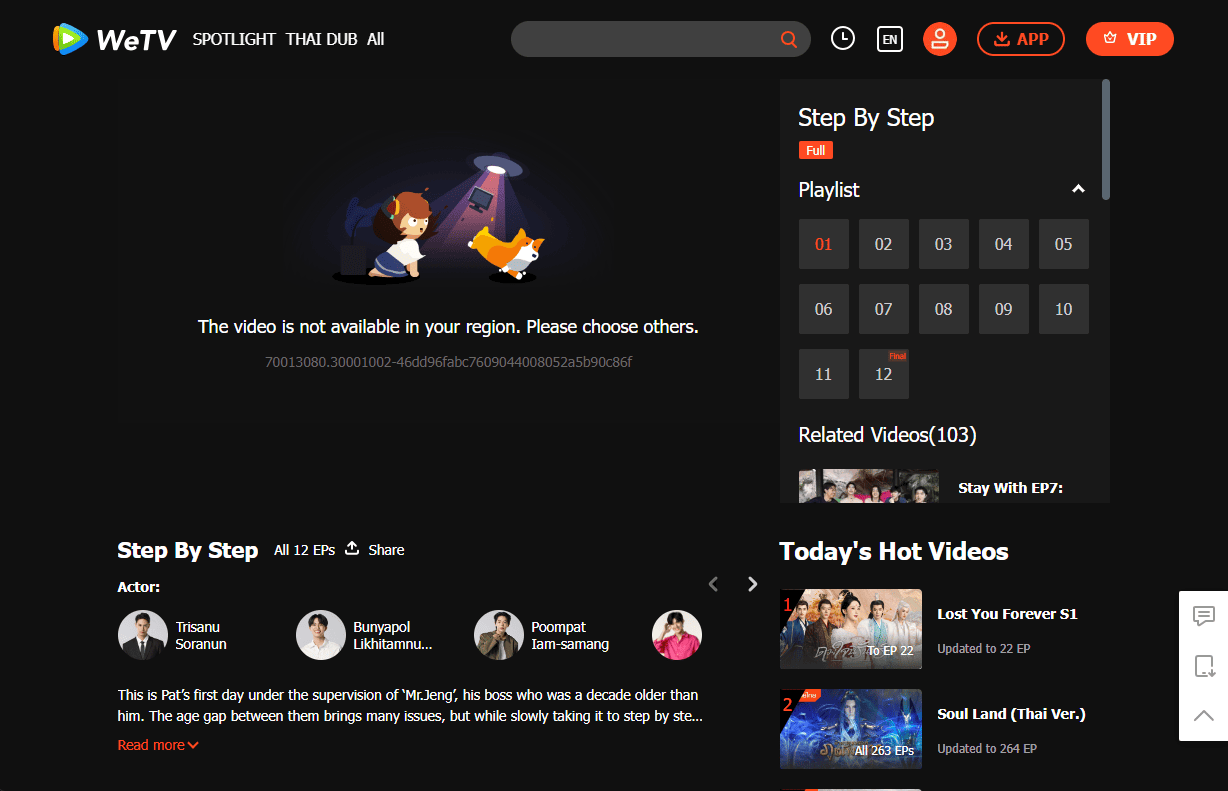Click the Stay With EP7 title
The image size is (1228, 791).
pos(1010,488)
